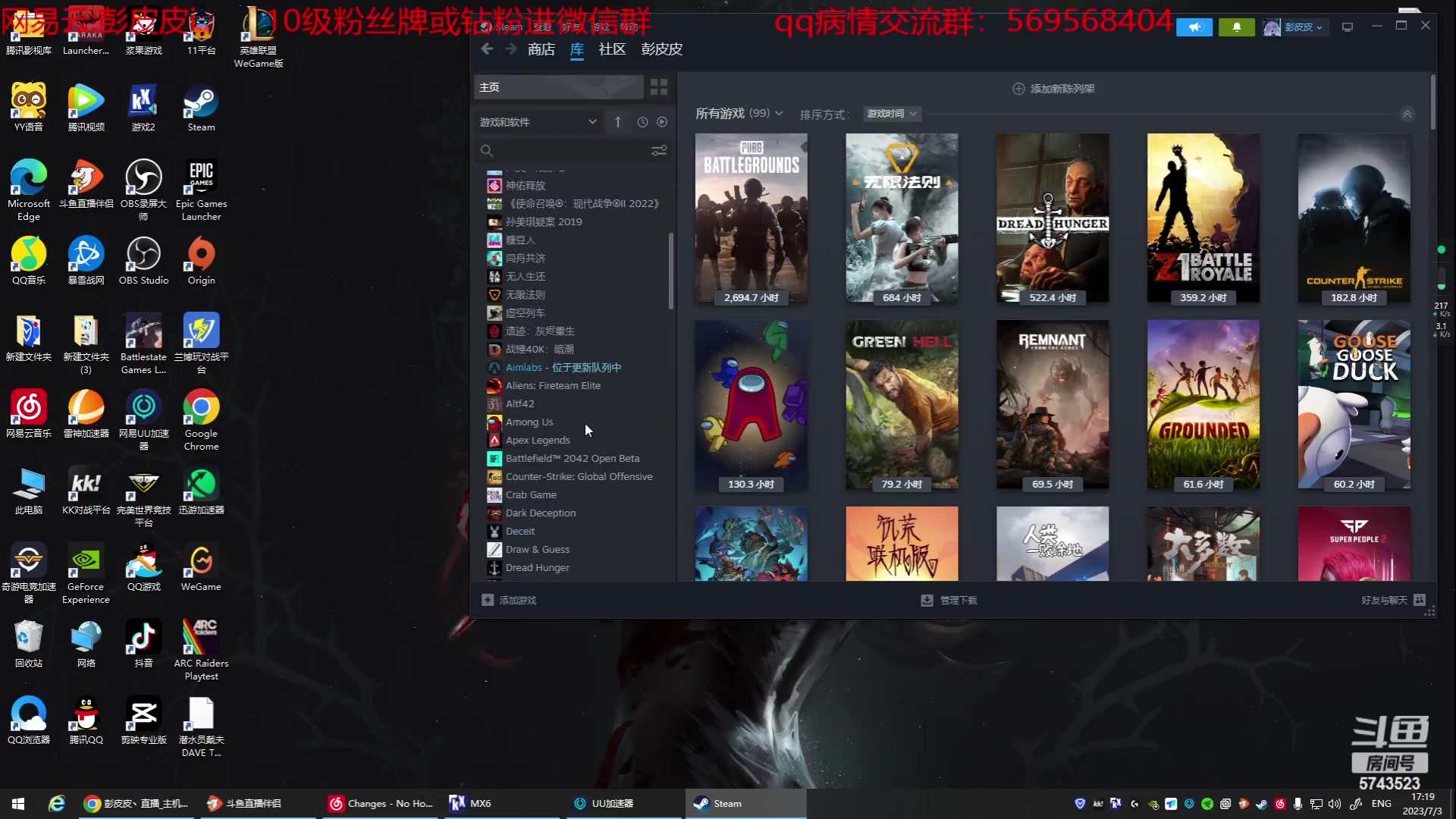Screen dimensions: 1456x819
Task: Open the Recycle Bin 回收站
Action: click(29, 644)
